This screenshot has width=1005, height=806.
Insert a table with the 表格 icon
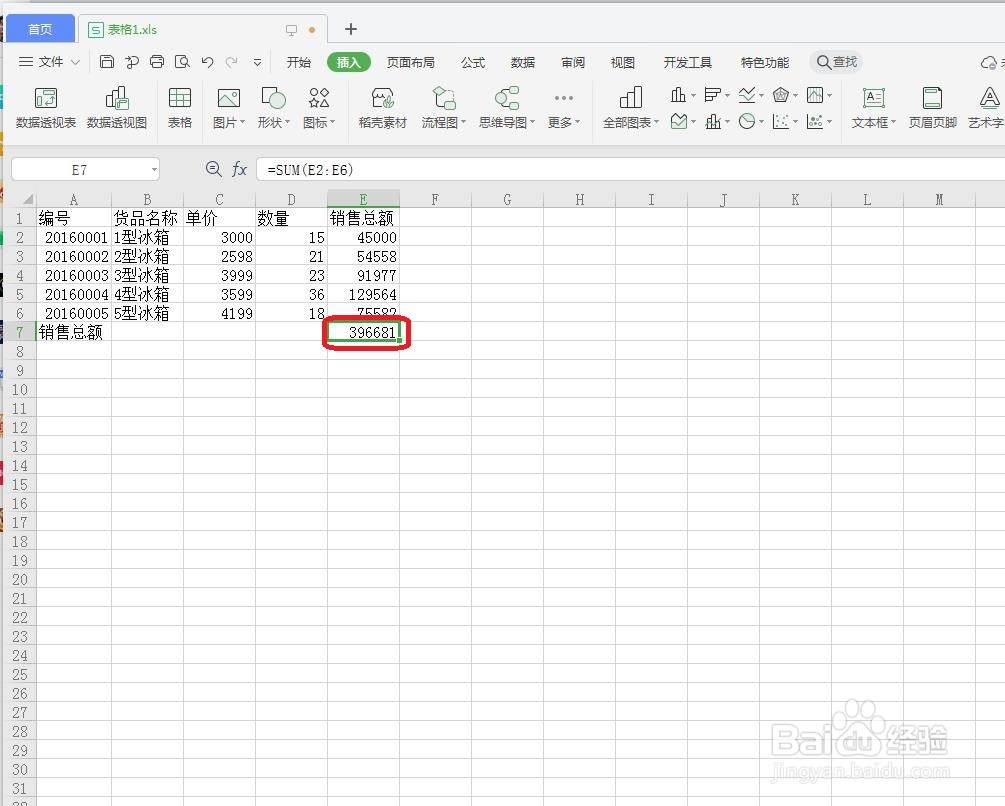pyautogui.click(x=179, y=107)
